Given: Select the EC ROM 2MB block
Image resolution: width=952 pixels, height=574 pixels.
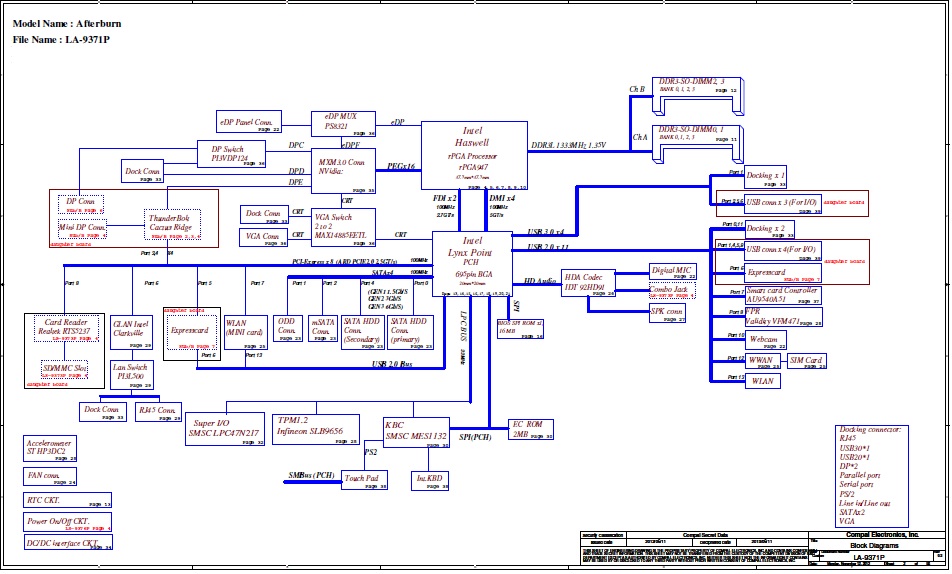Looking at the screenshot, I should coord(531,429).
